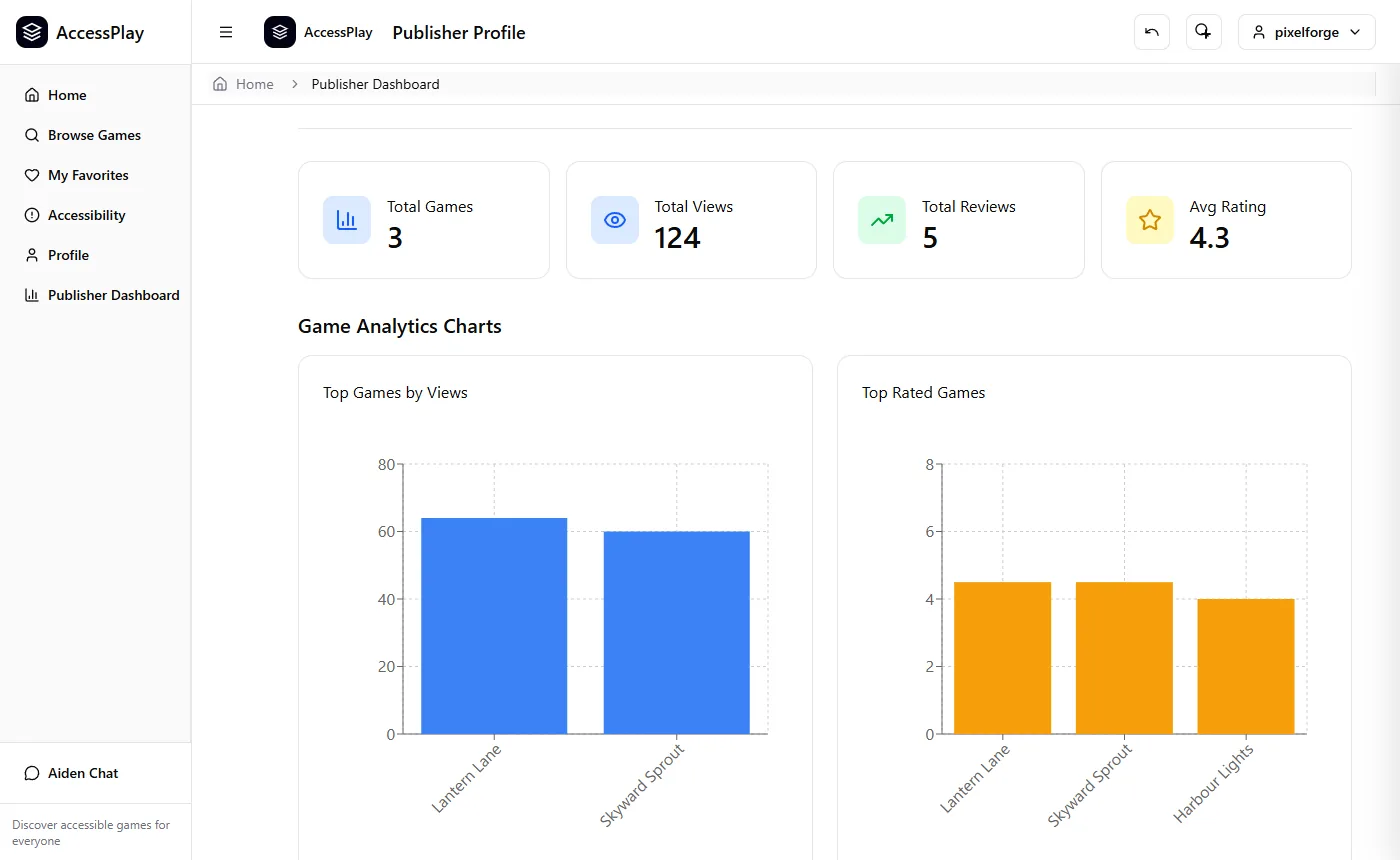Click the search icon beside Browse Games
The width and height of the screenshot is (1400, 860).
tap(32, 135)
